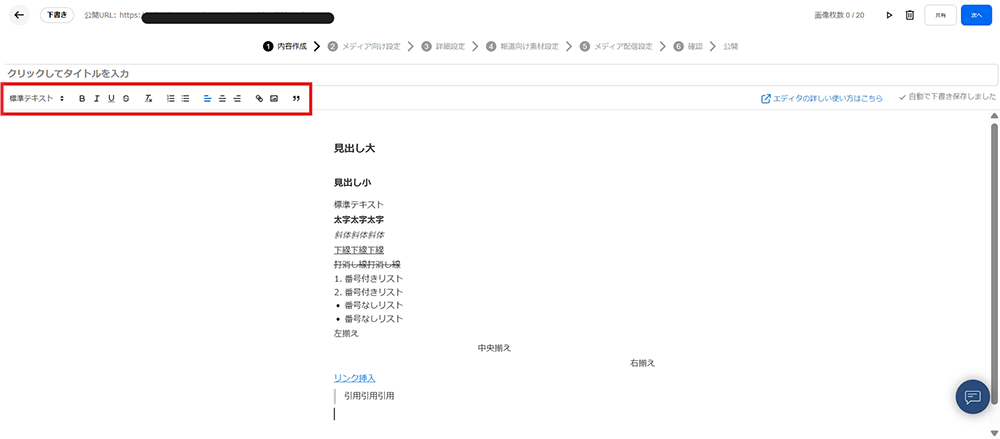Toggle italic formatting
The height and width of the screenshot is (439, 1000).
pos(96,99)
